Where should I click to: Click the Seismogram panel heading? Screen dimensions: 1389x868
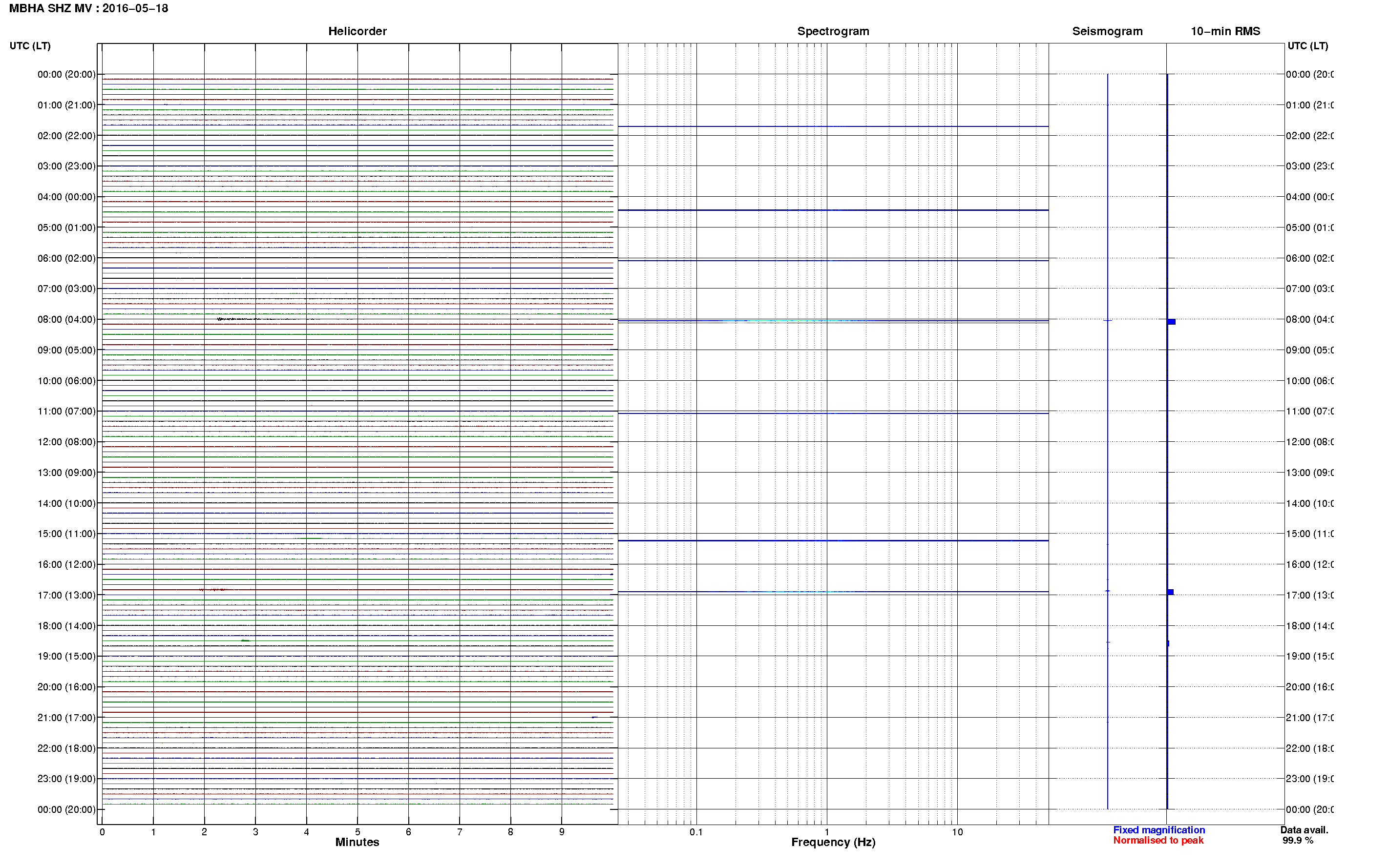[x=1107, y=32]
